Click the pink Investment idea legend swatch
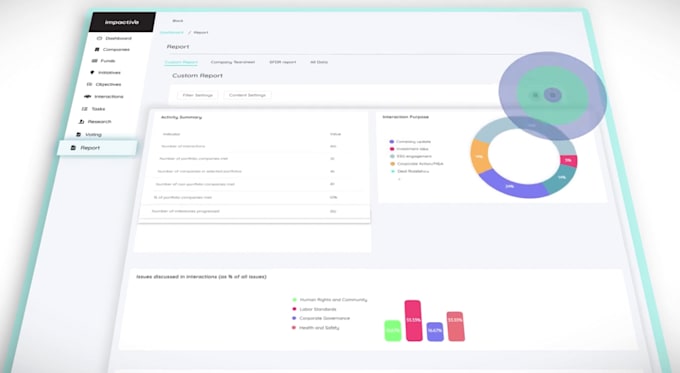Screen dimensions: 680x373 (x=392, y=149)
